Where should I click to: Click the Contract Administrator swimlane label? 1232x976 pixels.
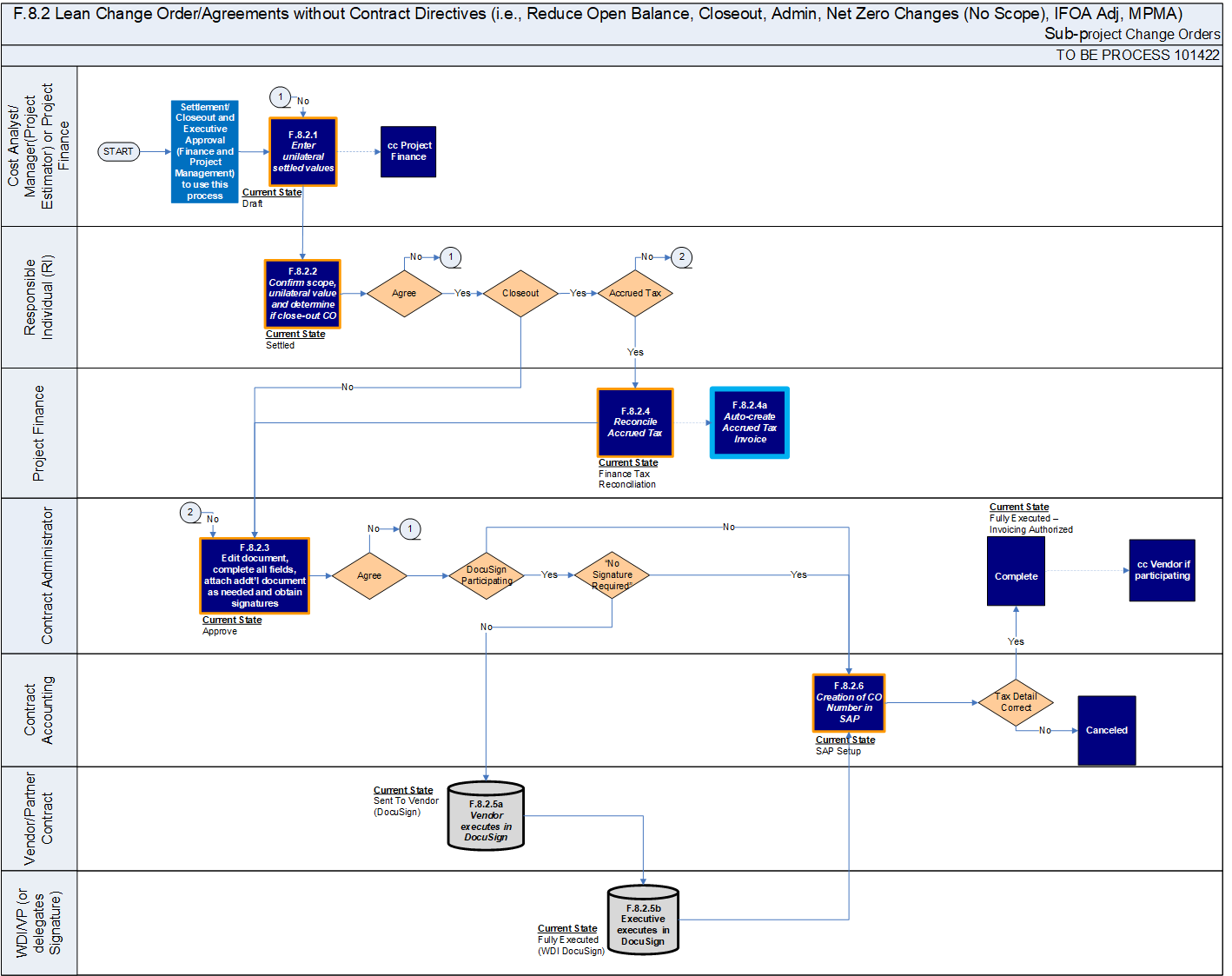point(47,575)
